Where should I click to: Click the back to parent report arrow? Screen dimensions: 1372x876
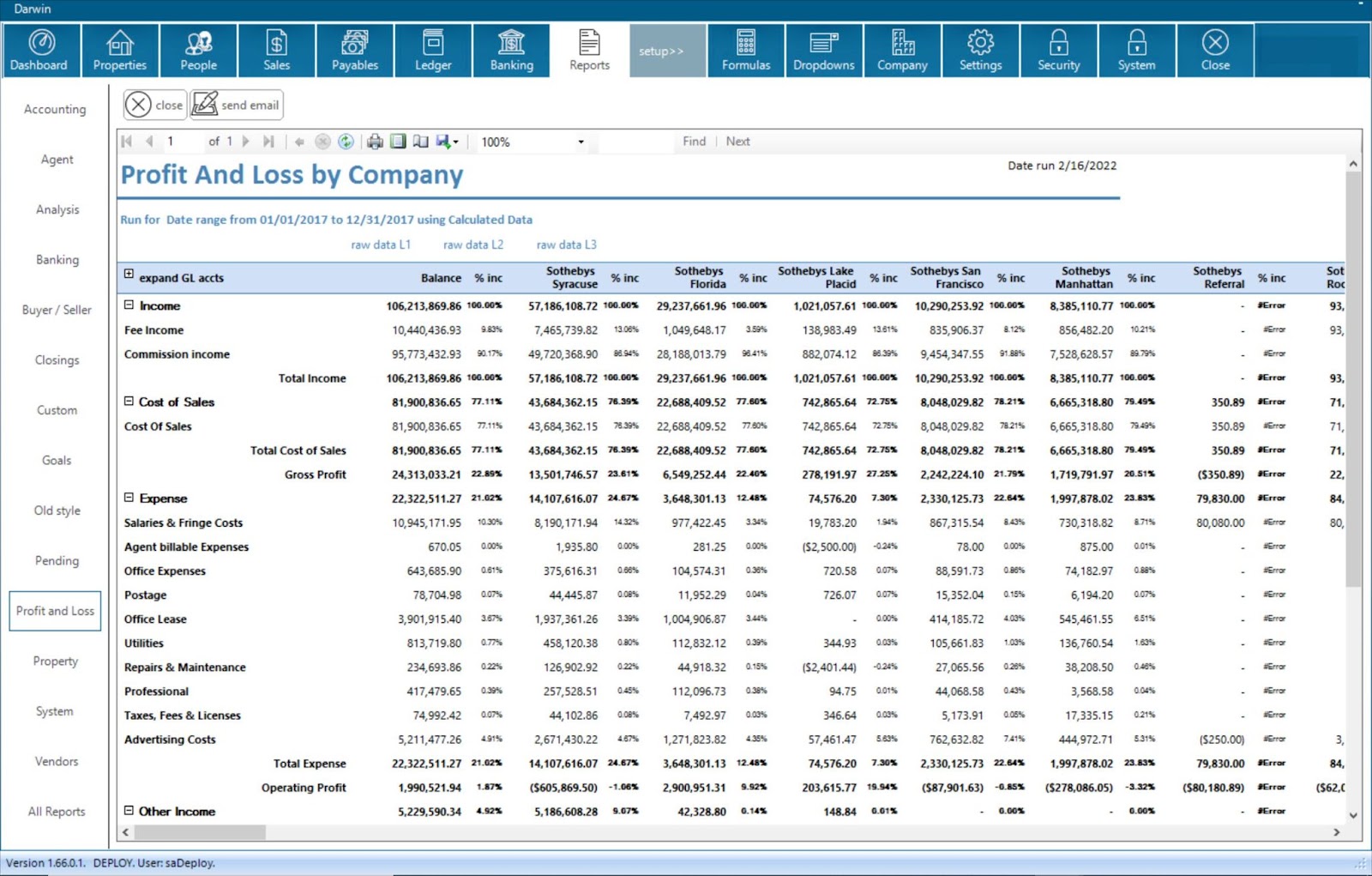(299, 142)
